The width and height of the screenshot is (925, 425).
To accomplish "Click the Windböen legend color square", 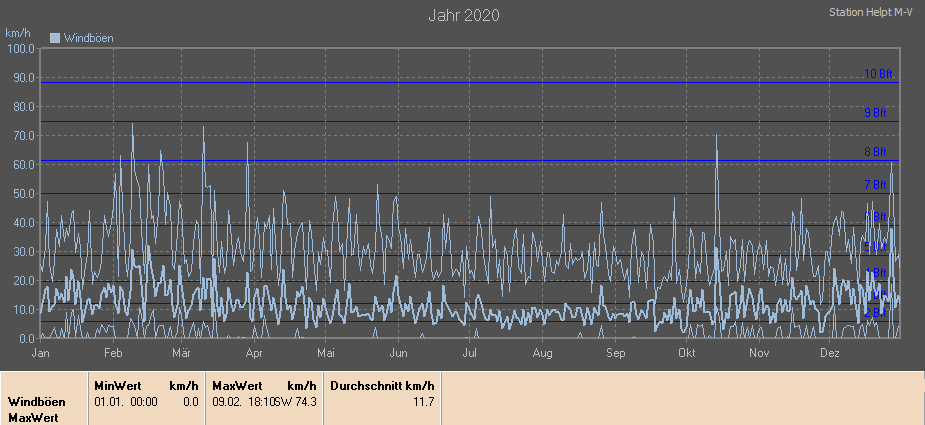I will pyautogui.click(x=55, y=39).
